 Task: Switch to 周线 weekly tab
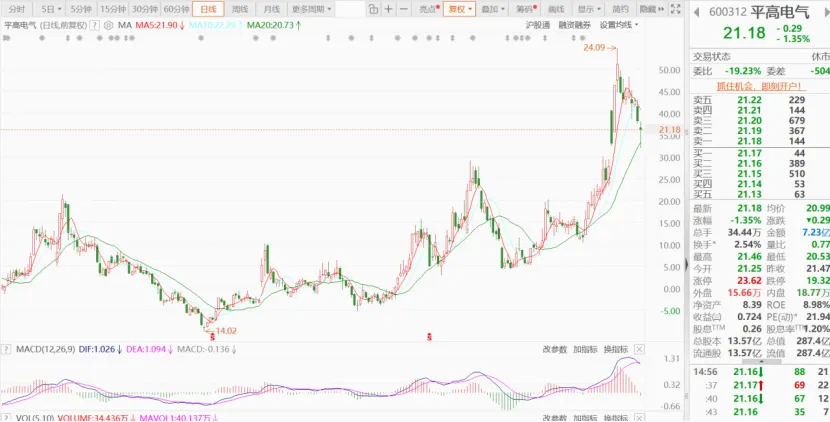coord(240,9)
